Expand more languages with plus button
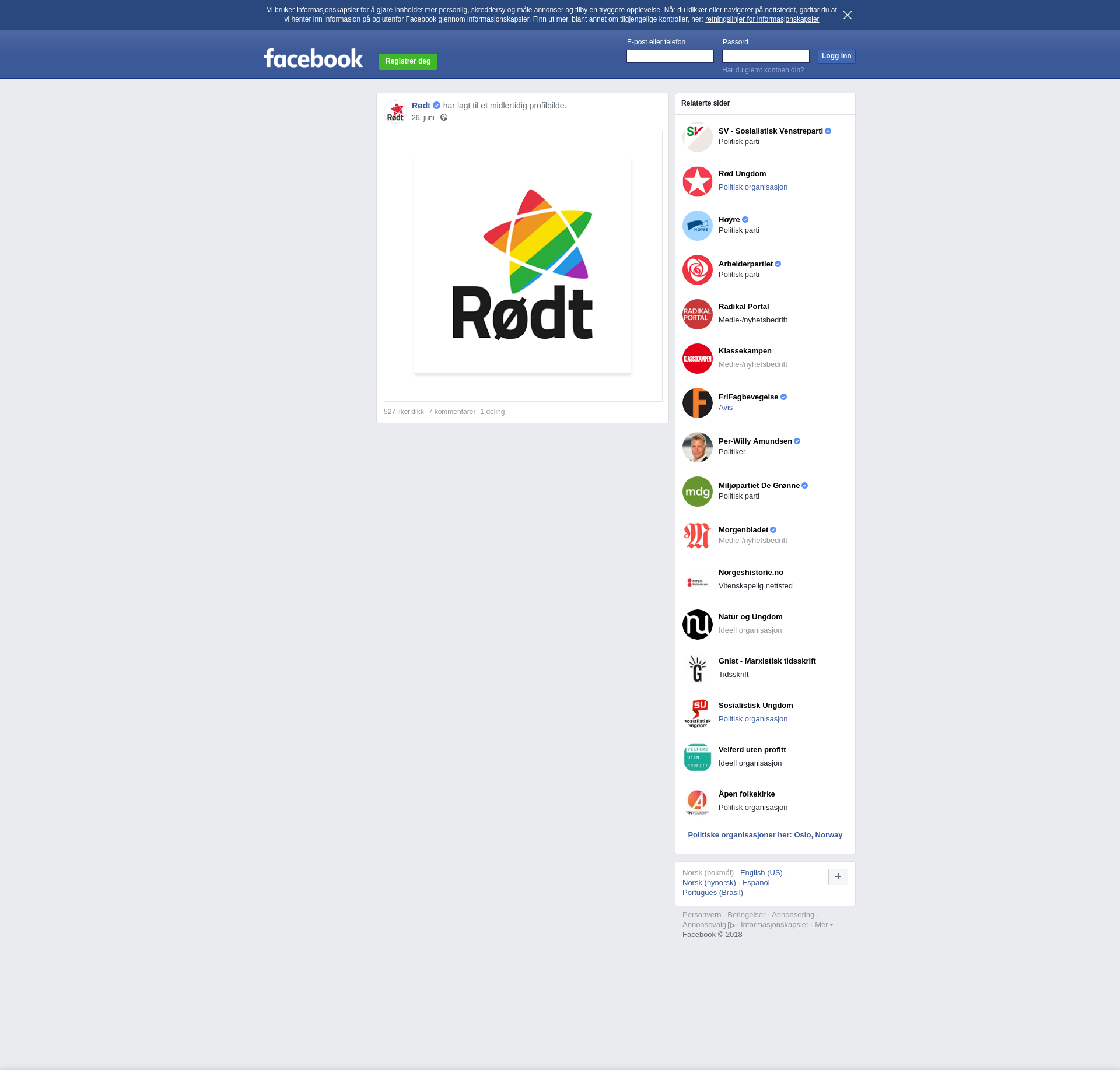This screenshot has height=1070, width=1120. pyautogui.click(x=838, y=876)
